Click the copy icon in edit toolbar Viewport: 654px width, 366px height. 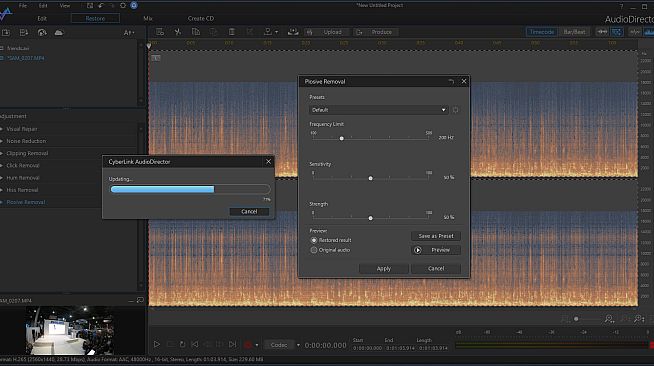[x=196, y=32]
